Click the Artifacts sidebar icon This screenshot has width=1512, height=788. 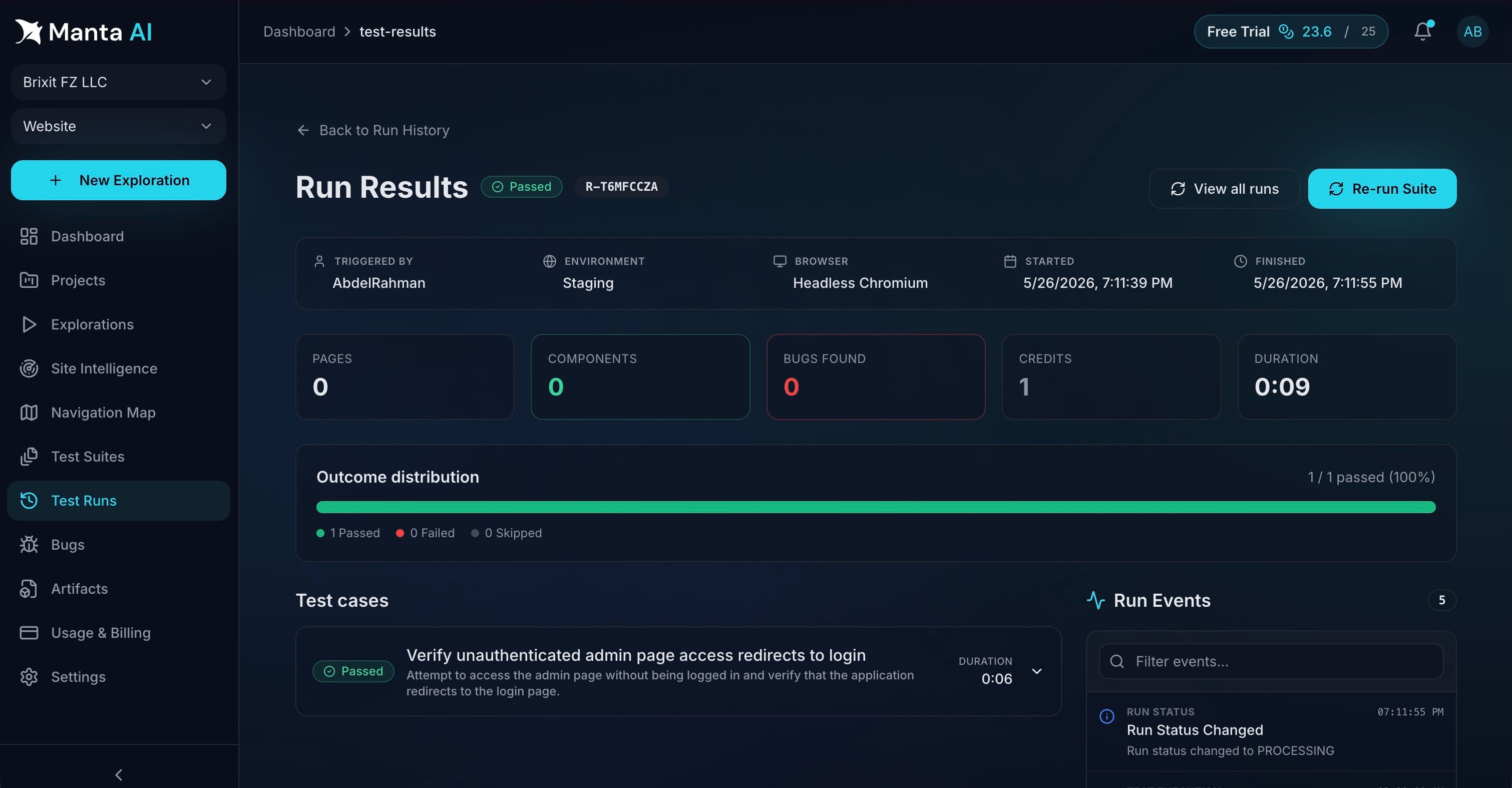29,589
